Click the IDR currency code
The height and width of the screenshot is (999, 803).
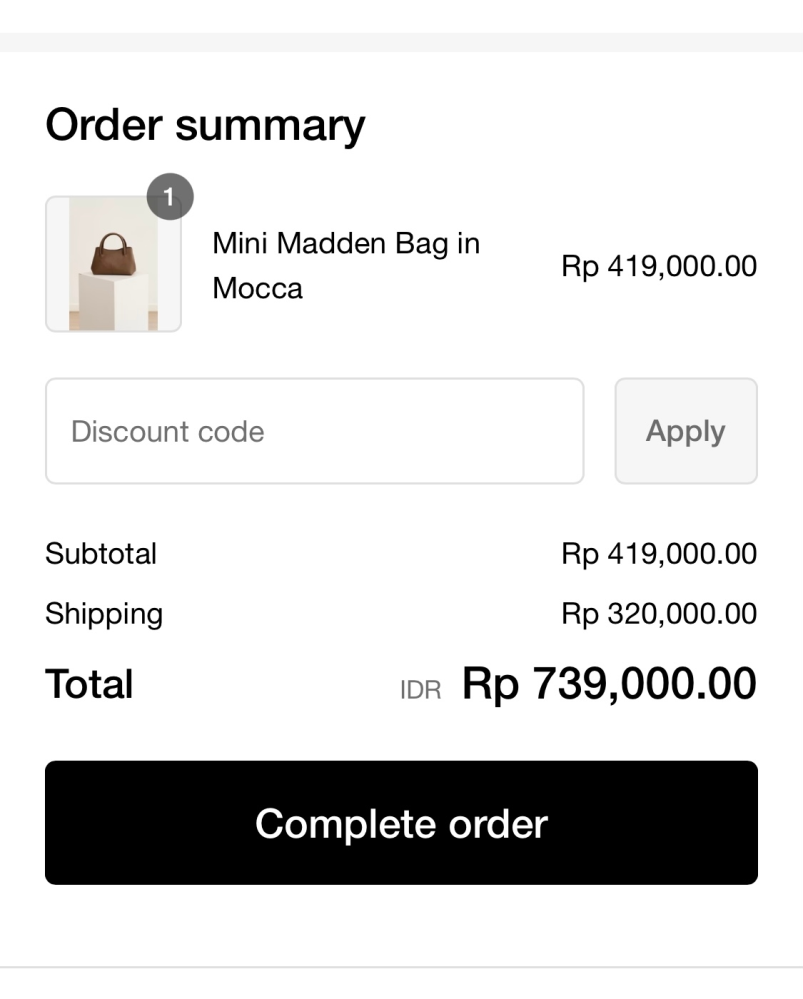(x=420, y=690)
